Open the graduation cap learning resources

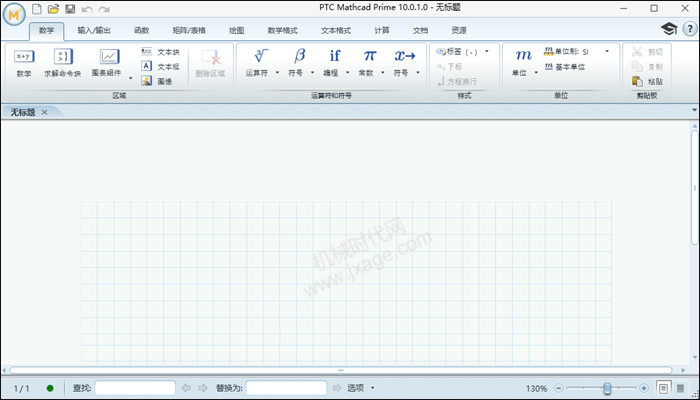click(x=669, y=29)
